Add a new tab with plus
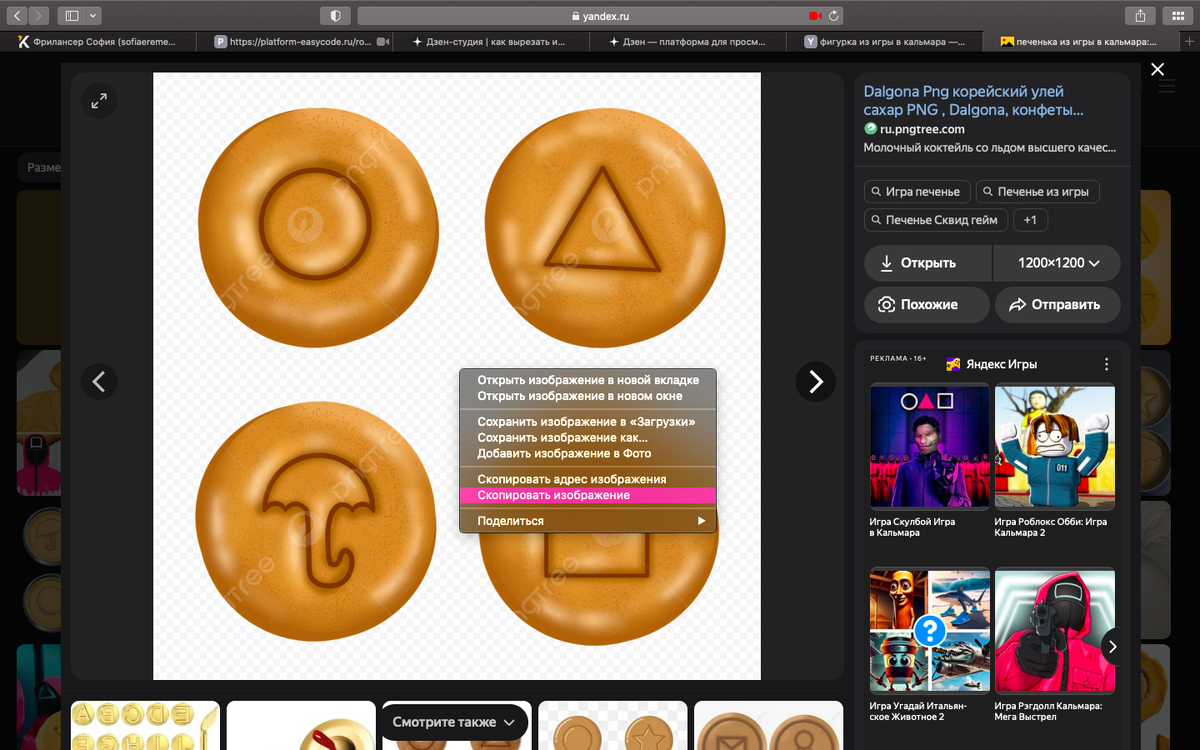 (x=1189, y=42)
